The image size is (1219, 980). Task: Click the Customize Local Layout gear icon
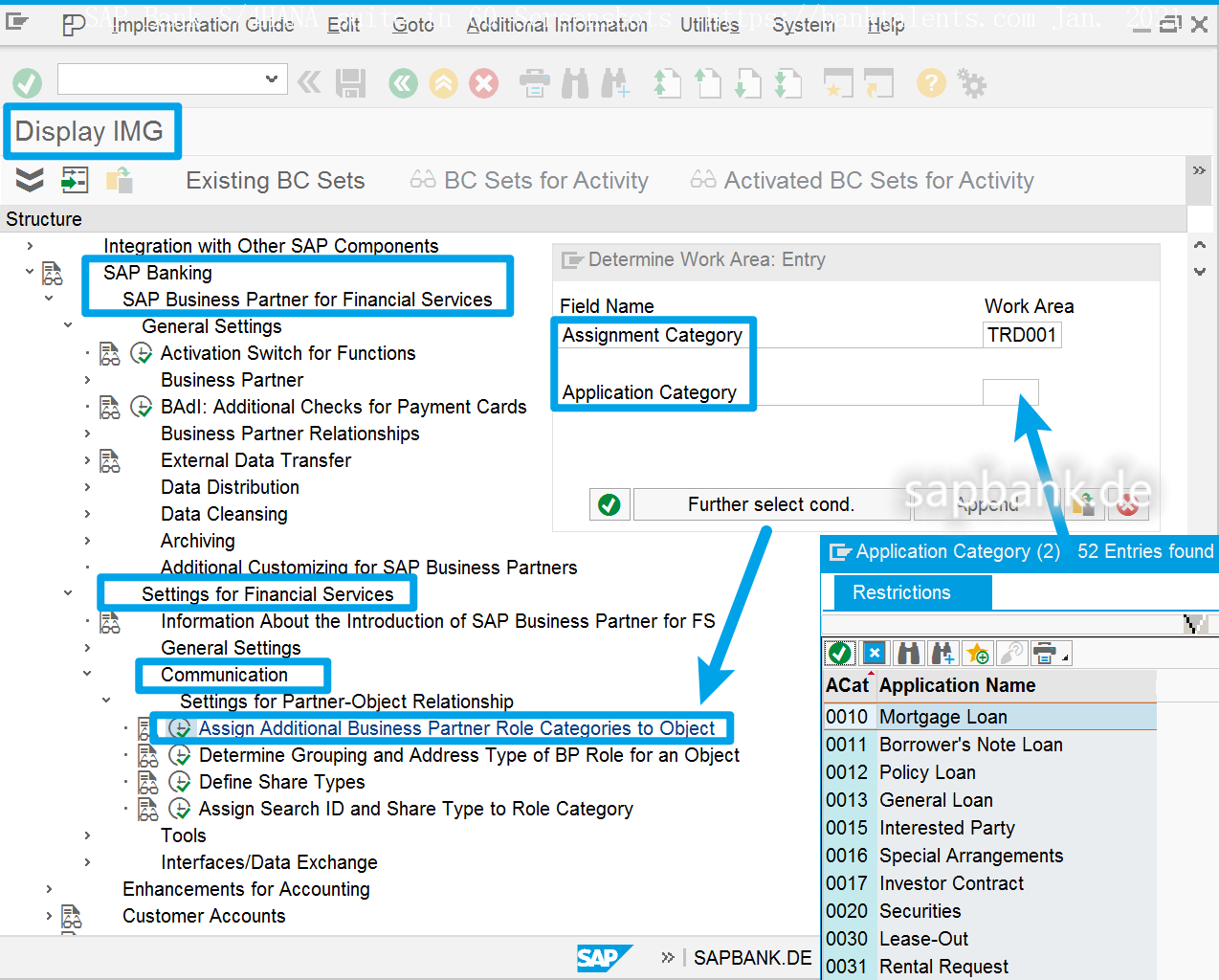click(972, 83)
